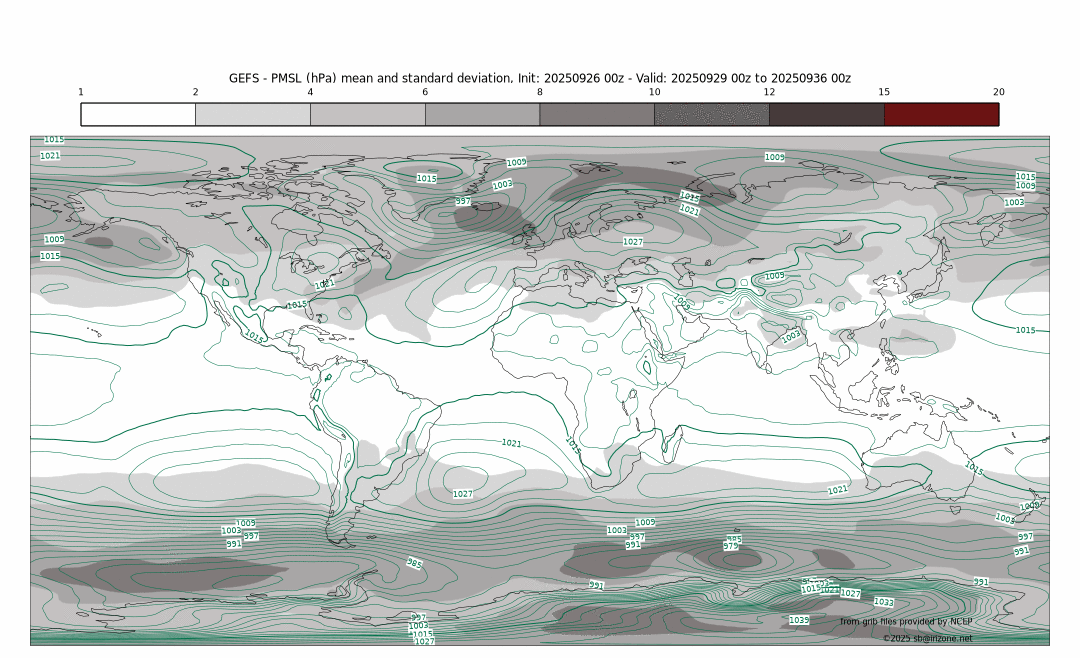Select the 1021 label in the southern Indian Ocean

click(838, 489)
